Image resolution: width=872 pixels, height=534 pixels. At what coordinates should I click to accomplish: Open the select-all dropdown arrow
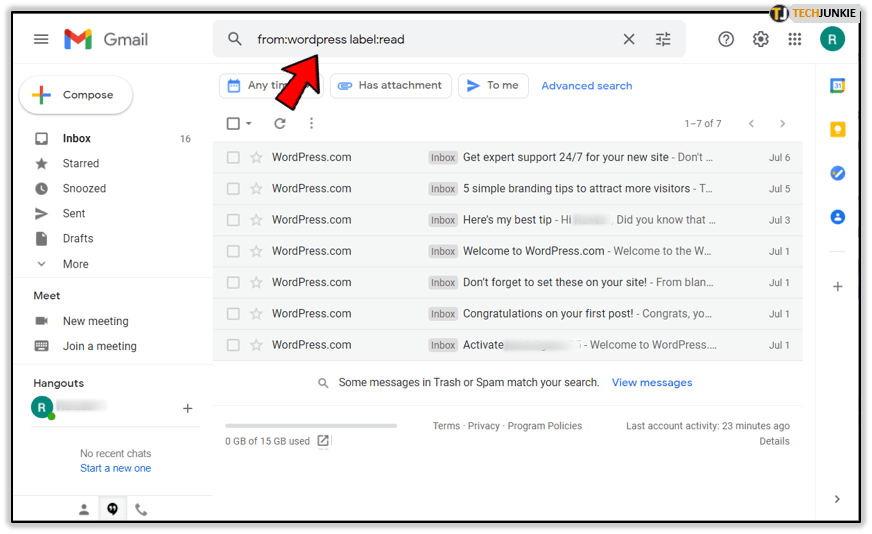249,124
